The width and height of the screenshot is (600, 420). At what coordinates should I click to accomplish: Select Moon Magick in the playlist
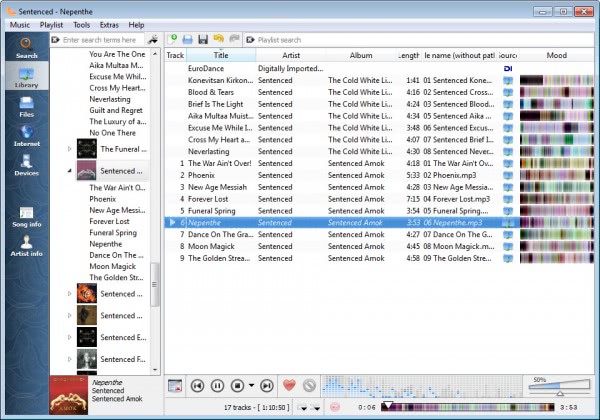[380, 246]
